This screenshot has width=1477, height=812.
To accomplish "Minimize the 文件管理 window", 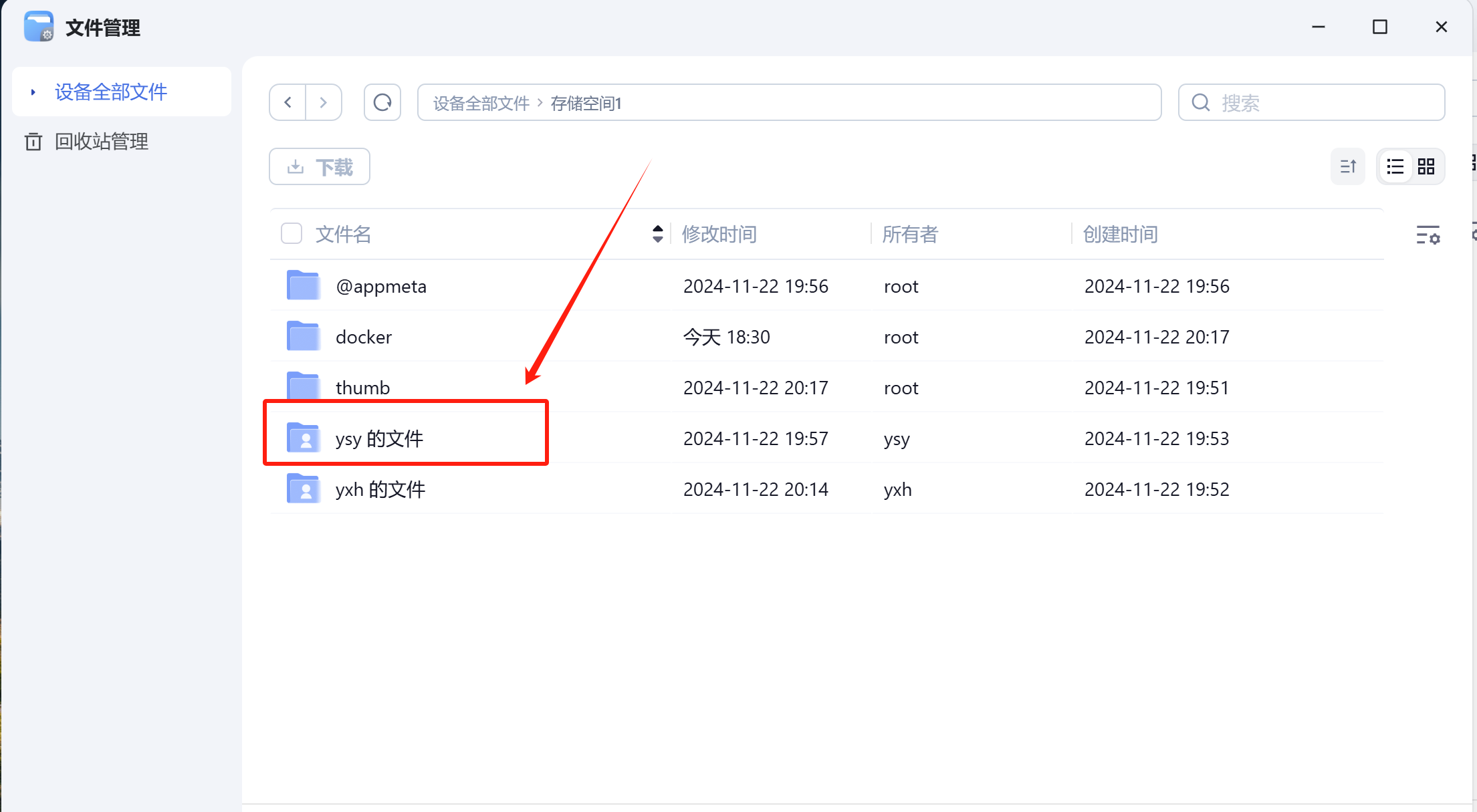I will 1319,27.
